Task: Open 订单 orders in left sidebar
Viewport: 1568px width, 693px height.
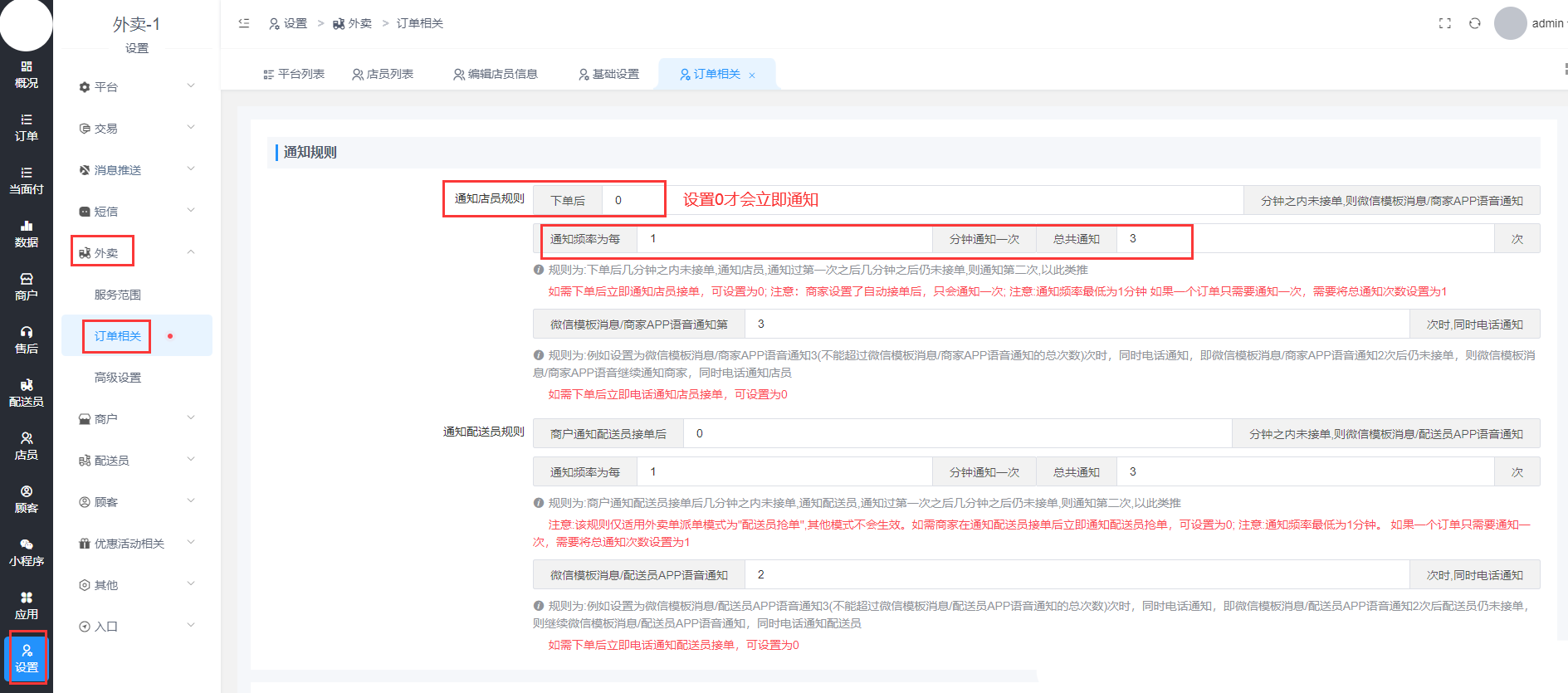Action: point(27,128)
